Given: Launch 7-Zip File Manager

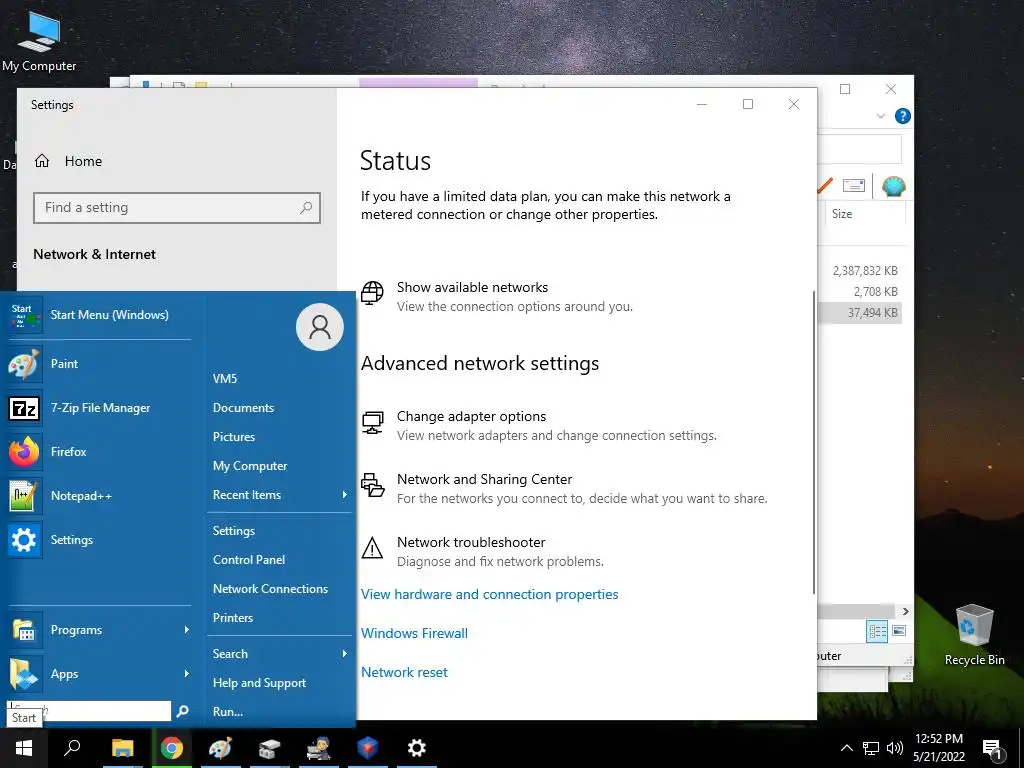Looking at the screenshot, I should (98, 408).
